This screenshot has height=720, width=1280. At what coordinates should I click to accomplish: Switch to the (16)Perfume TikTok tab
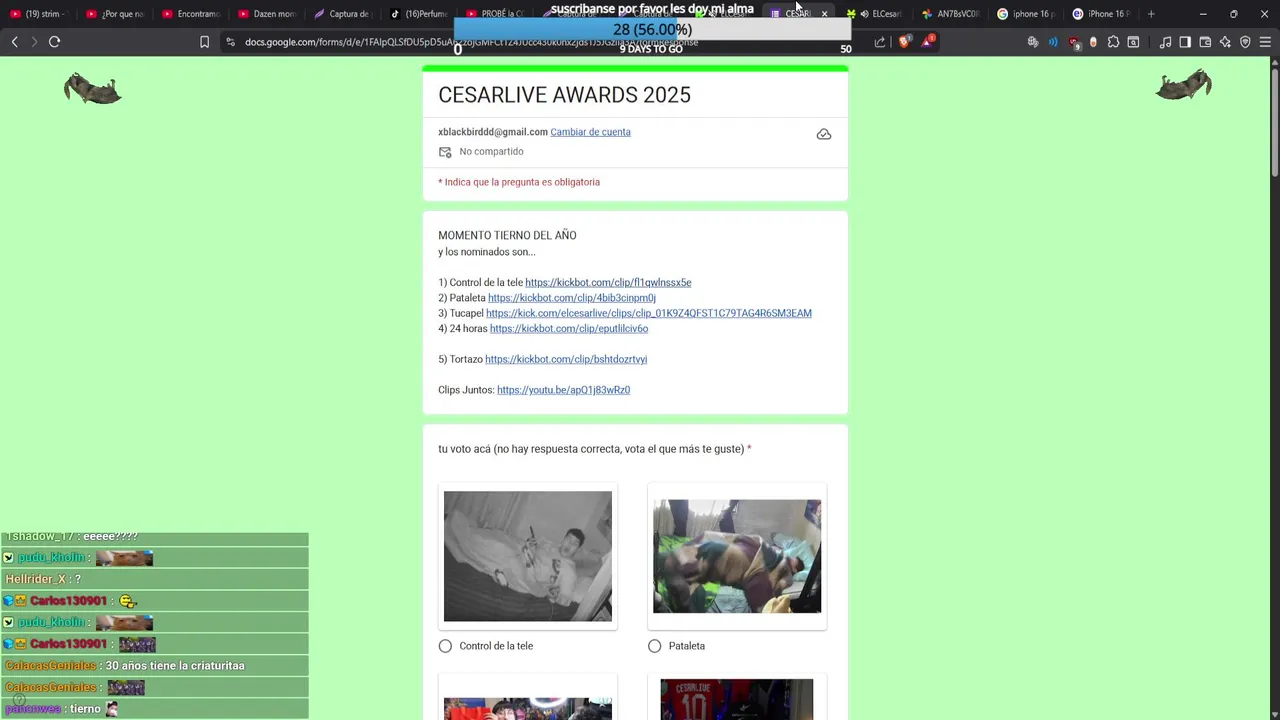coord(418,14)
